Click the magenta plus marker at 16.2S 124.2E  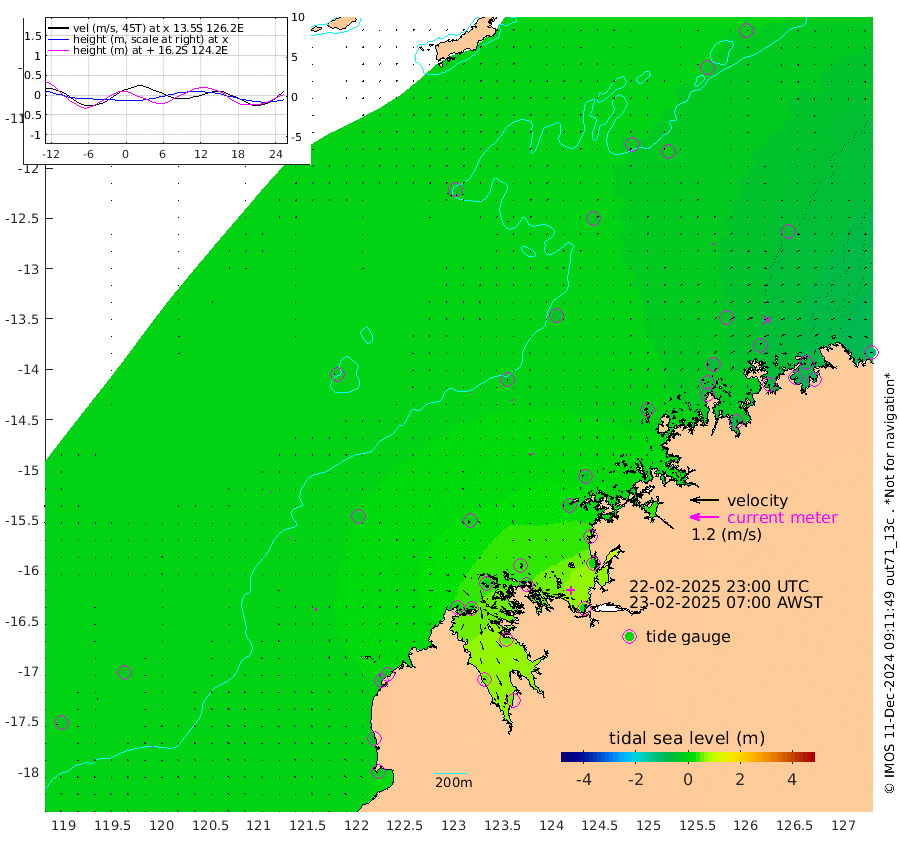coord(570,590)
